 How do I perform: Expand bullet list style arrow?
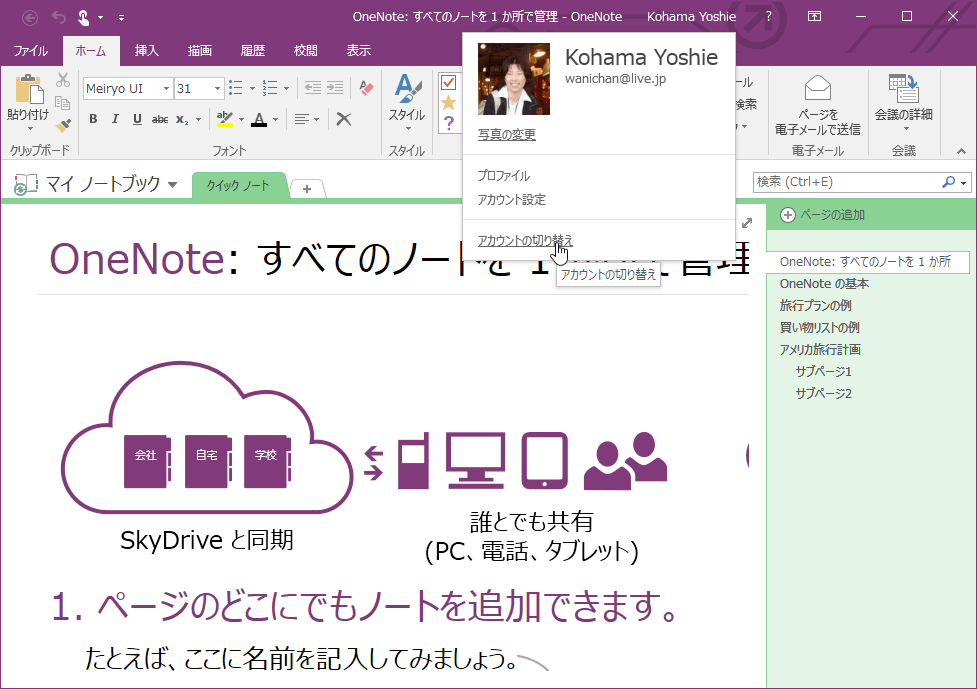click(x=252, y=88)
